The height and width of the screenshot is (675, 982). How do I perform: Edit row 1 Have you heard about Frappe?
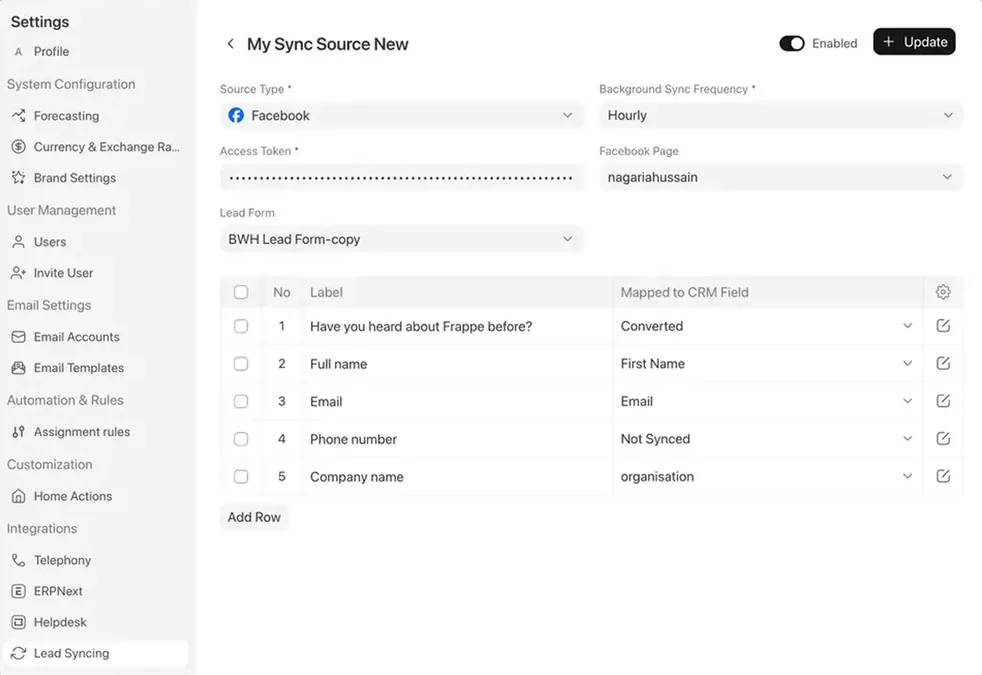pos(943,326)
